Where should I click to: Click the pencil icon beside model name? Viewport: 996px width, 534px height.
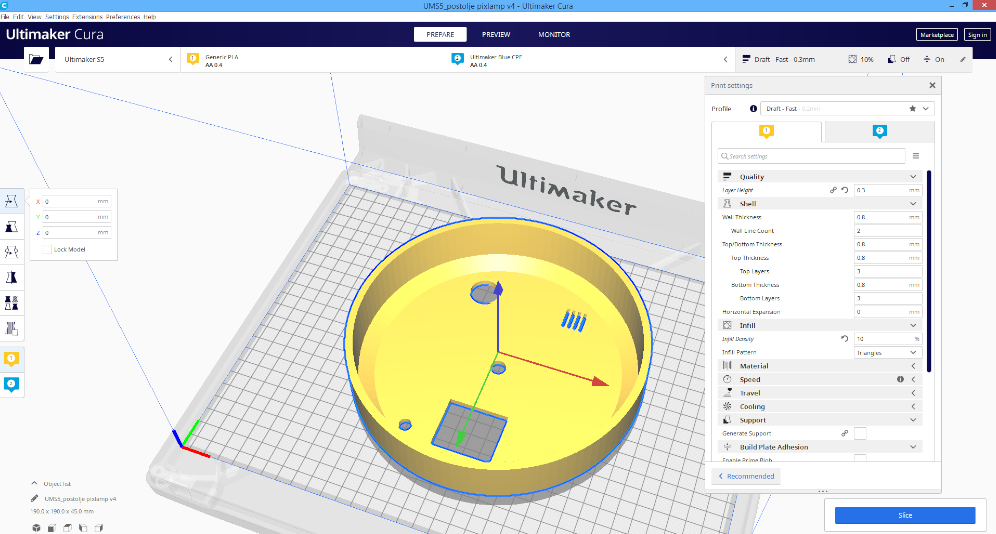(x=34, y=498)
